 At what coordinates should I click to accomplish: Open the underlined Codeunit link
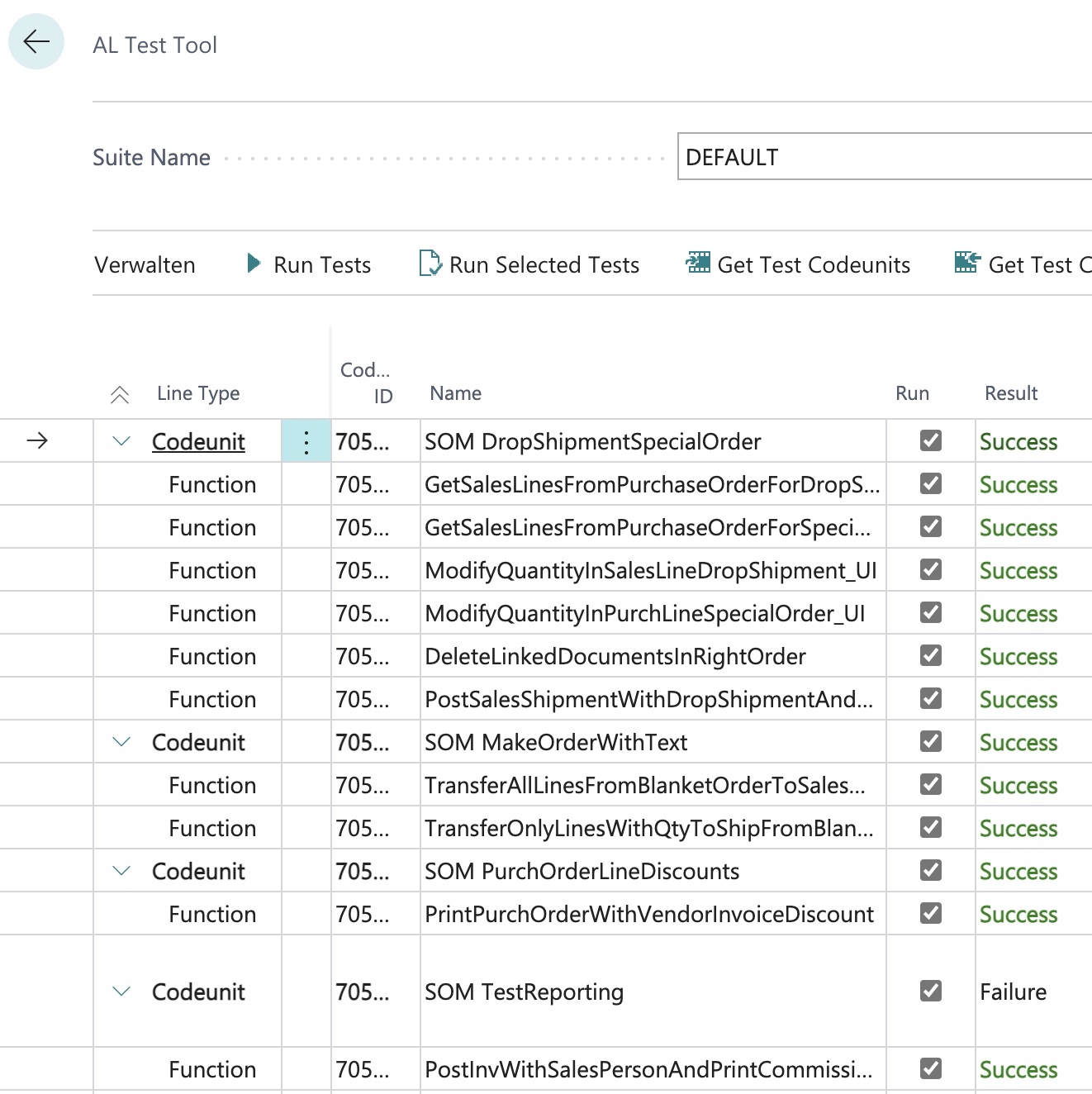(198, 442)
